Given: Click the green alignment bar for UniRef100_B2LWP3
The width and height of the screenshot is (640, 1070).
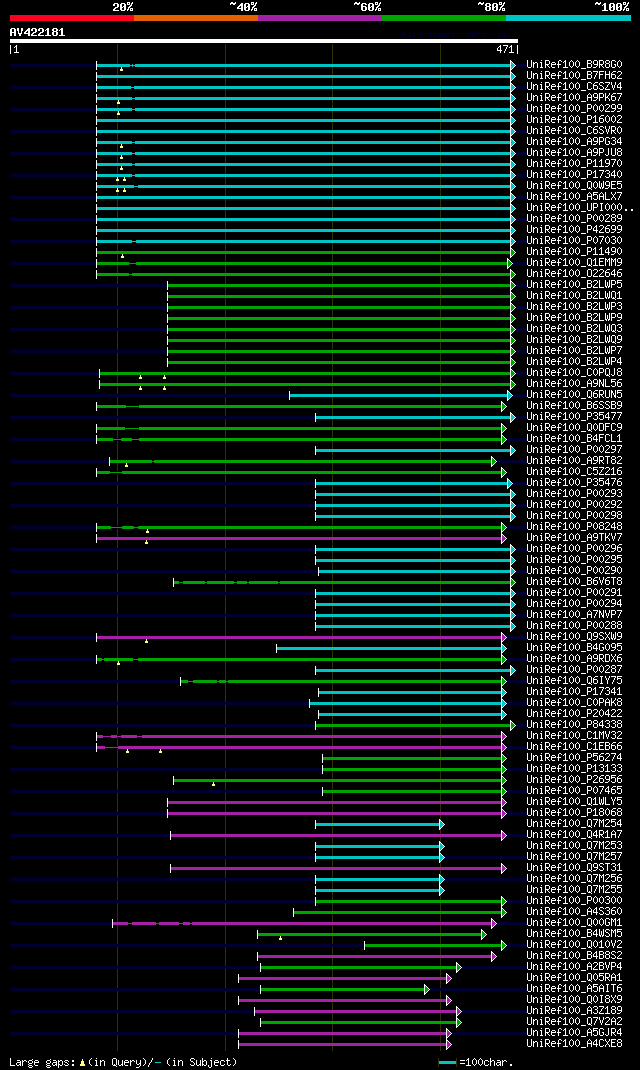Looking at the screenshot, I should 341,307.
